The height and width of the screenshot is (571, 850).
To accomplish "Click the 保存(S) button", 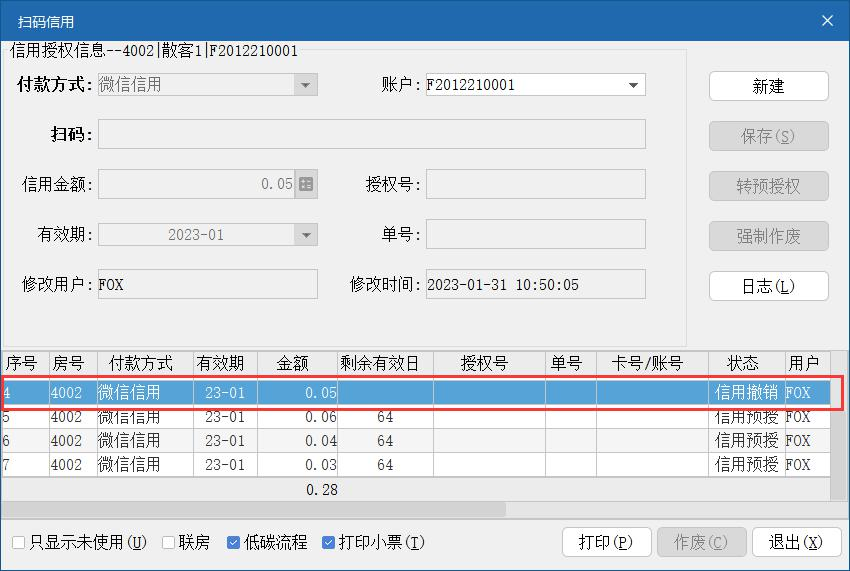I will [x=769, y=136].
